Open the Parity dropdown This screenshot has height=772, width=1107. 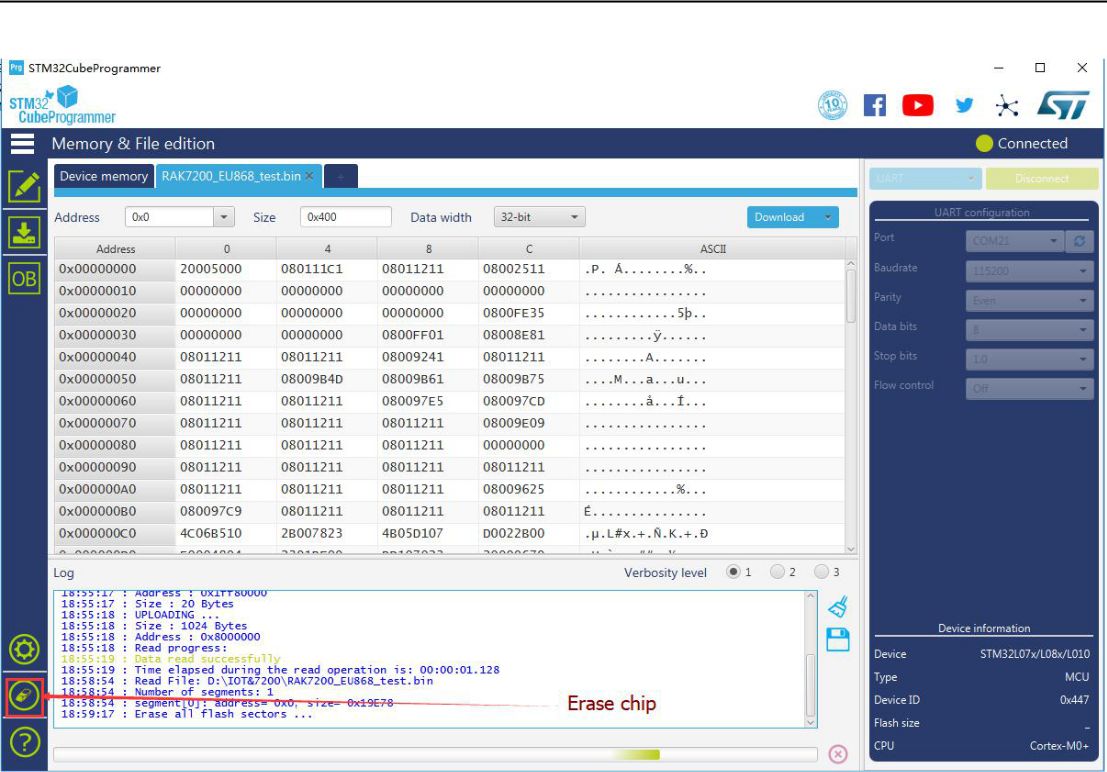1029,300
